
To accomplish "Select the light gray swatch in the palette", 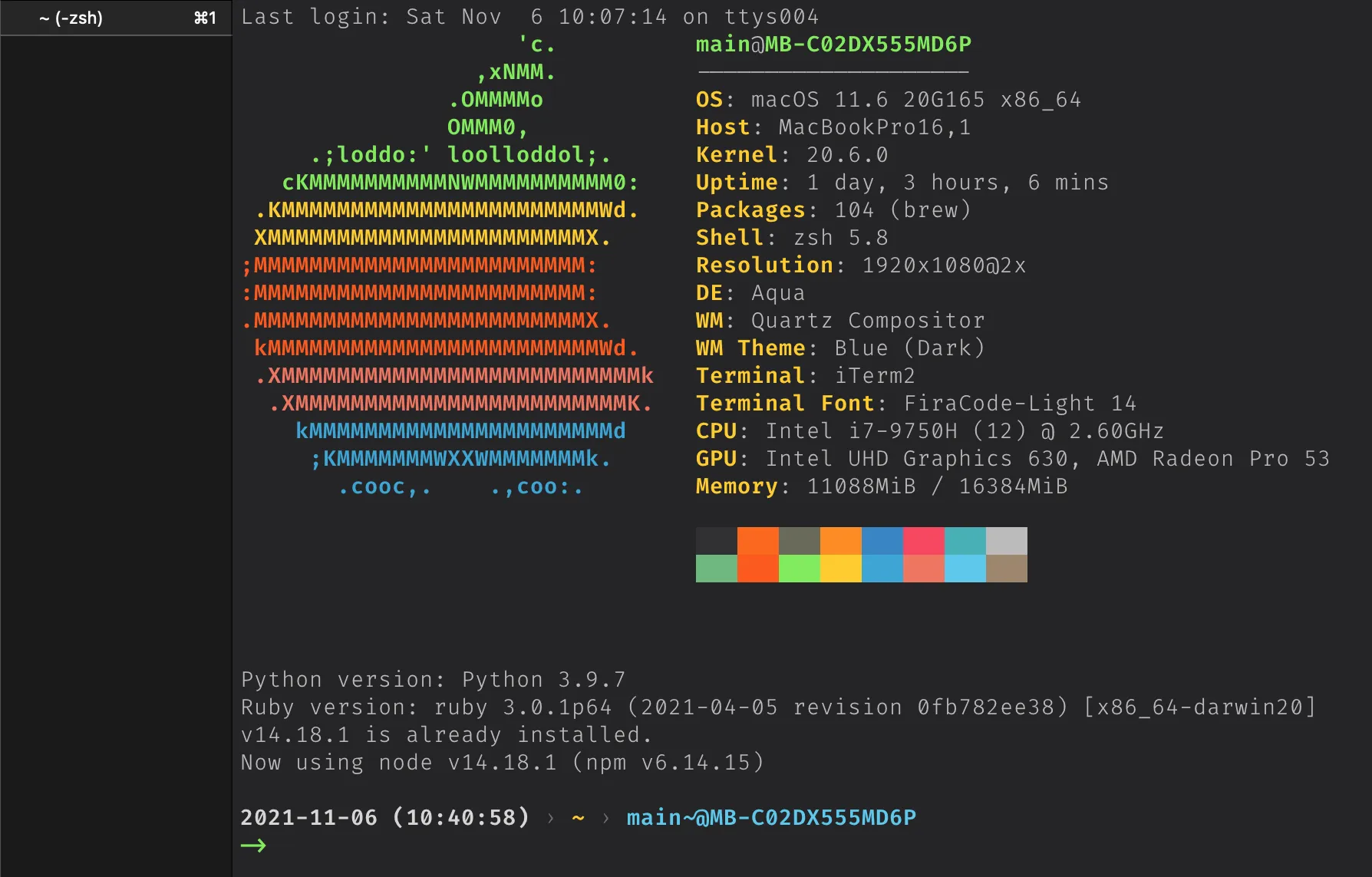I will 1005,541.
